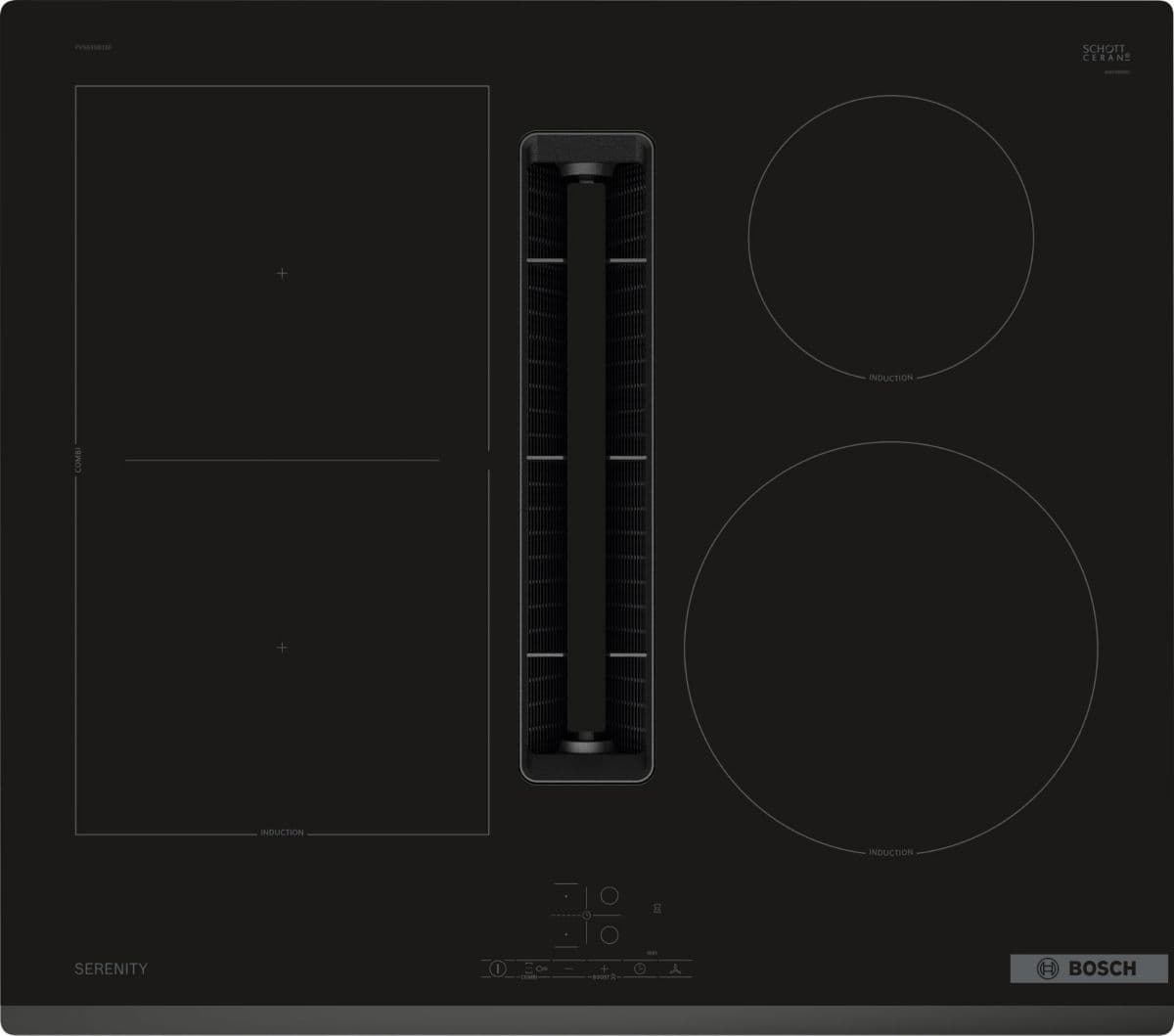Tap the small hourglass timer indicator
1174x1036 pixels.
coord(657,908)
